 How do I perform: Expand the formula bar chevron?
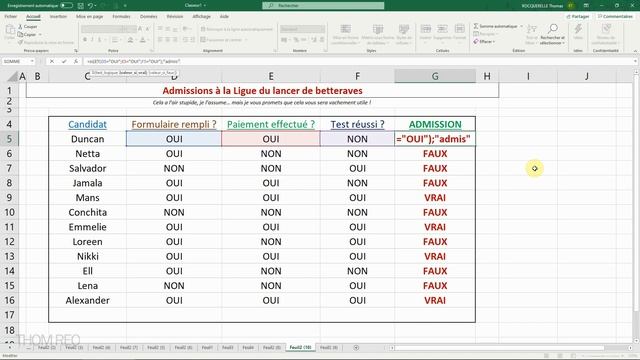(636, 62)
